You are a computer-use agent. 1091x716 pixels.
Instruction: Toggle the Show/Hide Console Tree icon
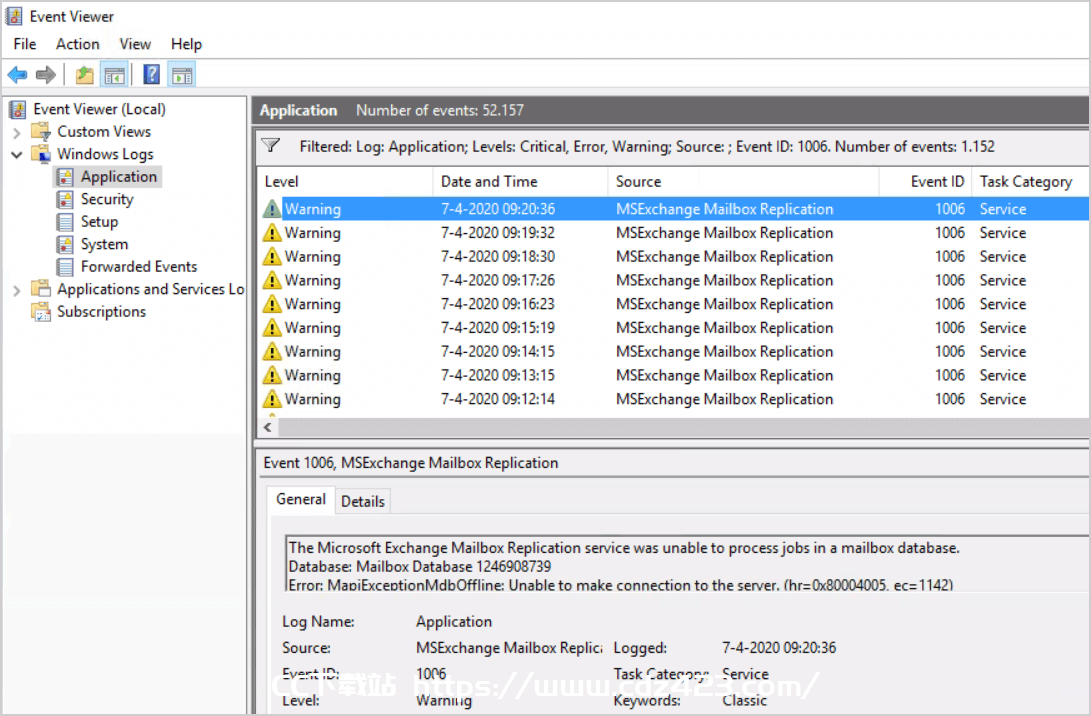coord(114,74)
